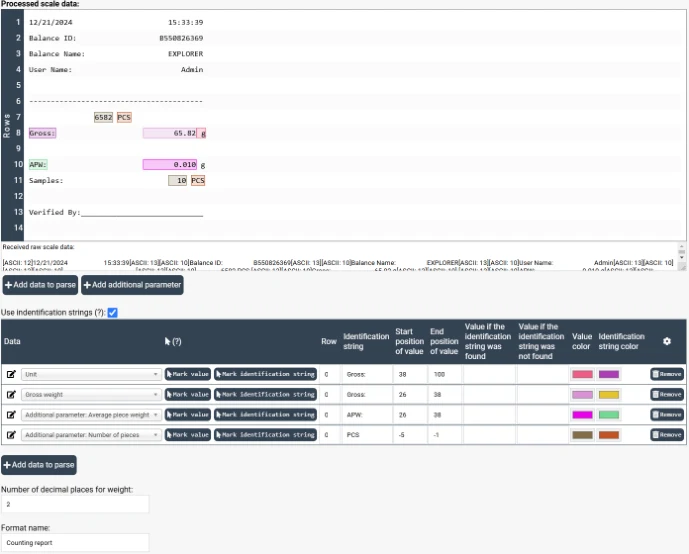
Task: Click Unit row end position 100
Action: tap(444, 374)
